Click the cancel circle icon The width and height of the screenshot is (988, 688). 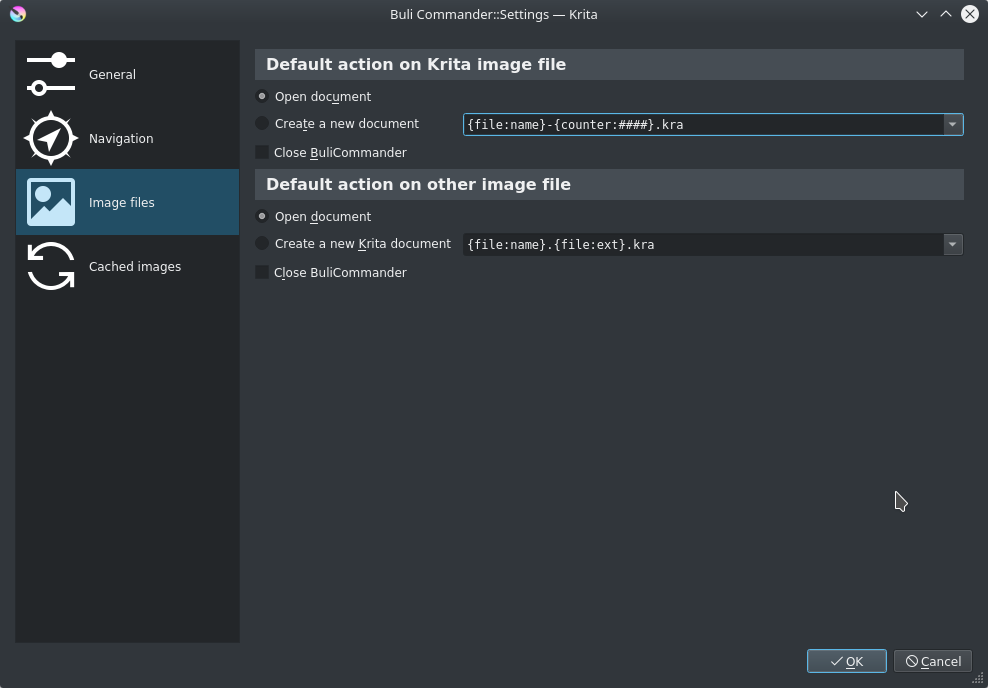tap(912, 661)
